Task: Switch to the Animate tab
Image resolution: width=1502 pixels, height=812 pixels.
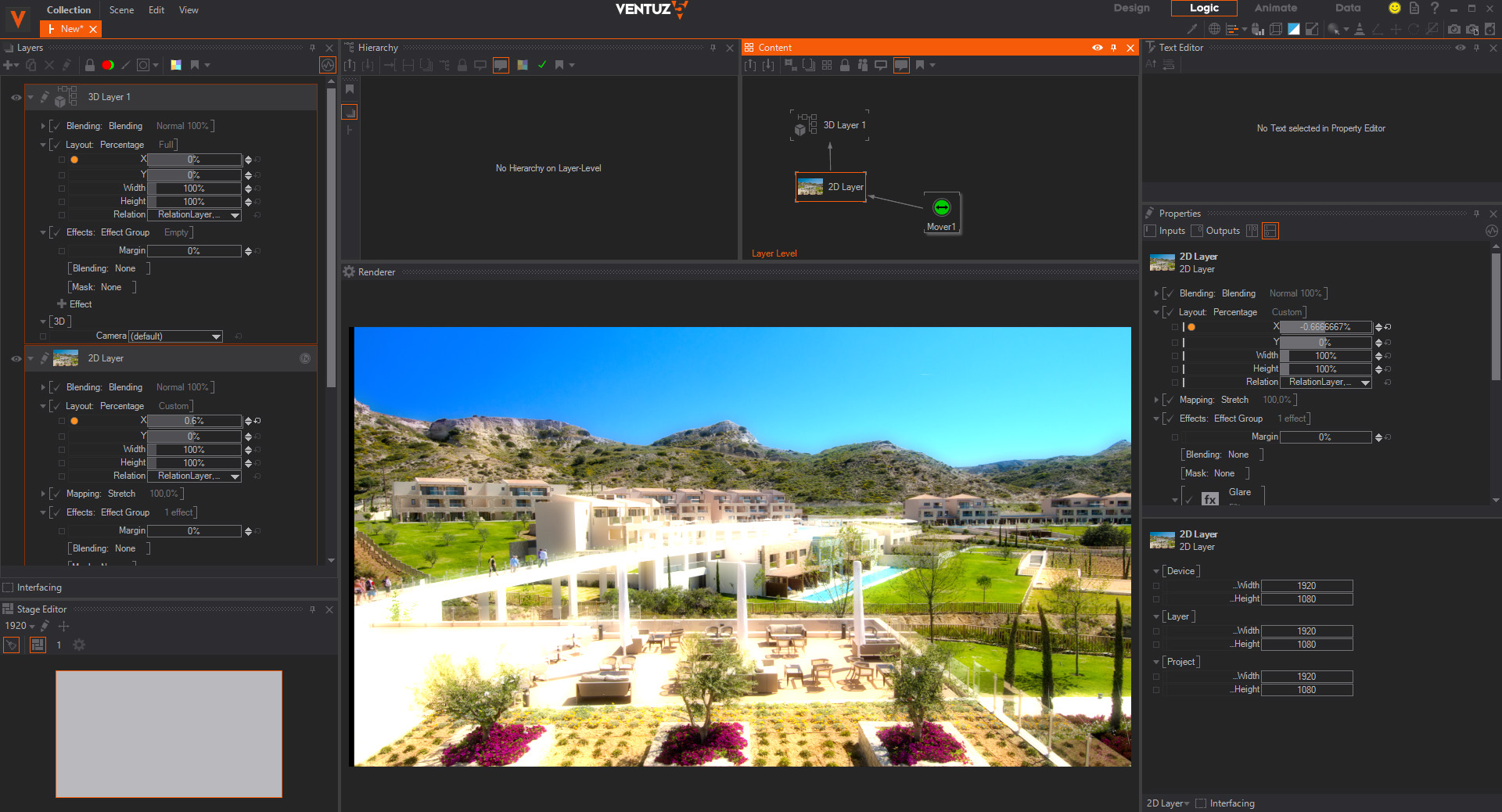Action: pos(1275,8)
